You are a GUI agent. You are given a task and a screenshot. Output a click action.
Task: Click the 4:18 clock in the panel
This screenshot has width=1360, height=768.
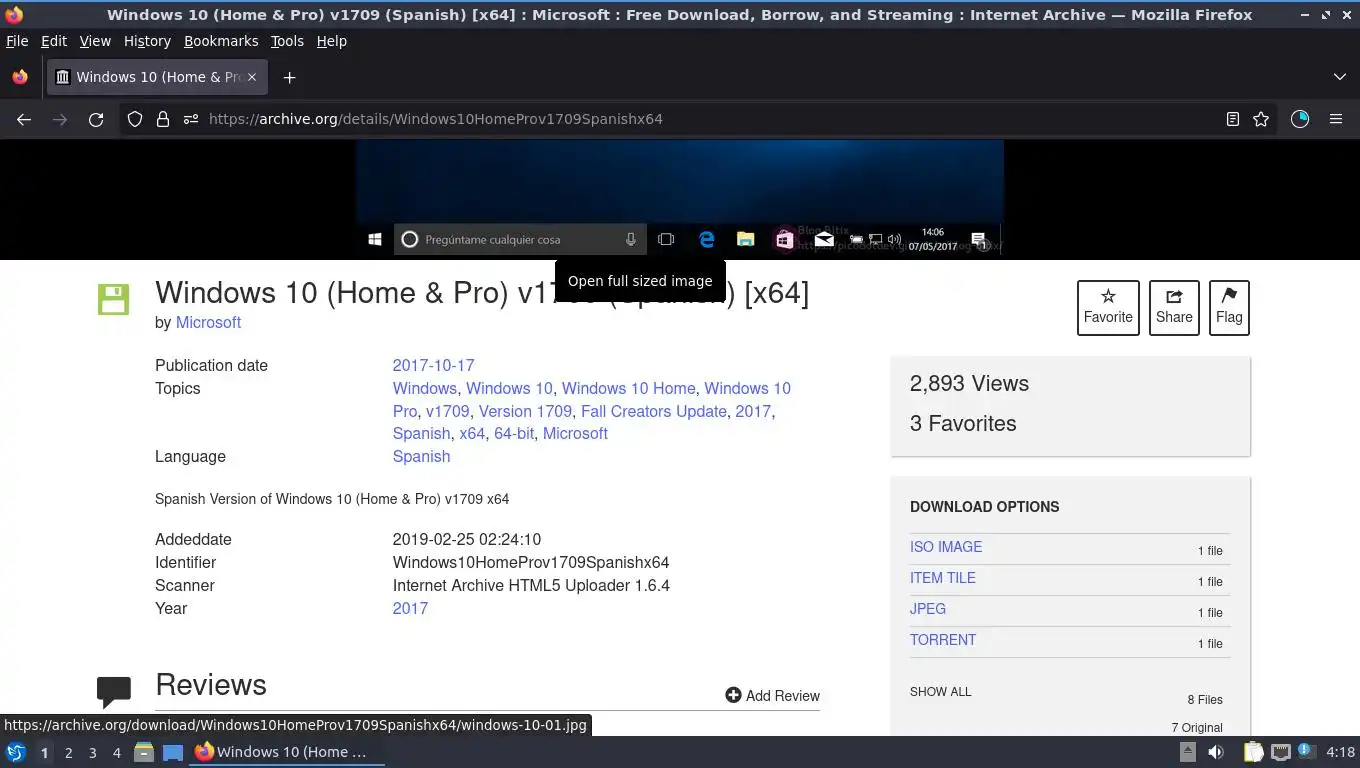tap(1340, 752)
